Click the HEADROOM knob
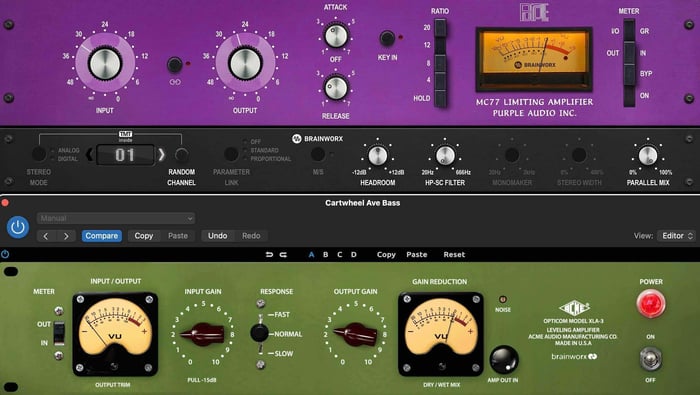Image resolution: width=700 pixels, height=395 pixels. tap(378, 155)
